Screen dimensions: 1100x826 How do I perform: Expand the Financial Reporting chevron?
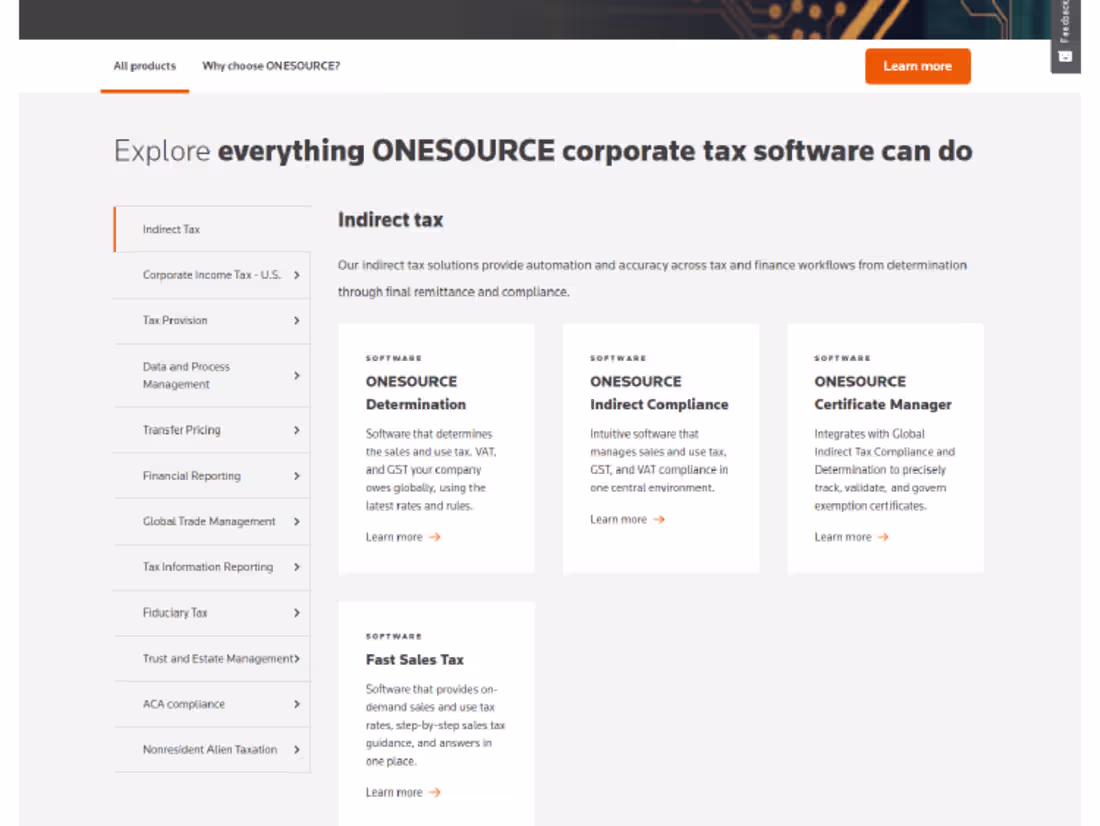pos(297,475)
